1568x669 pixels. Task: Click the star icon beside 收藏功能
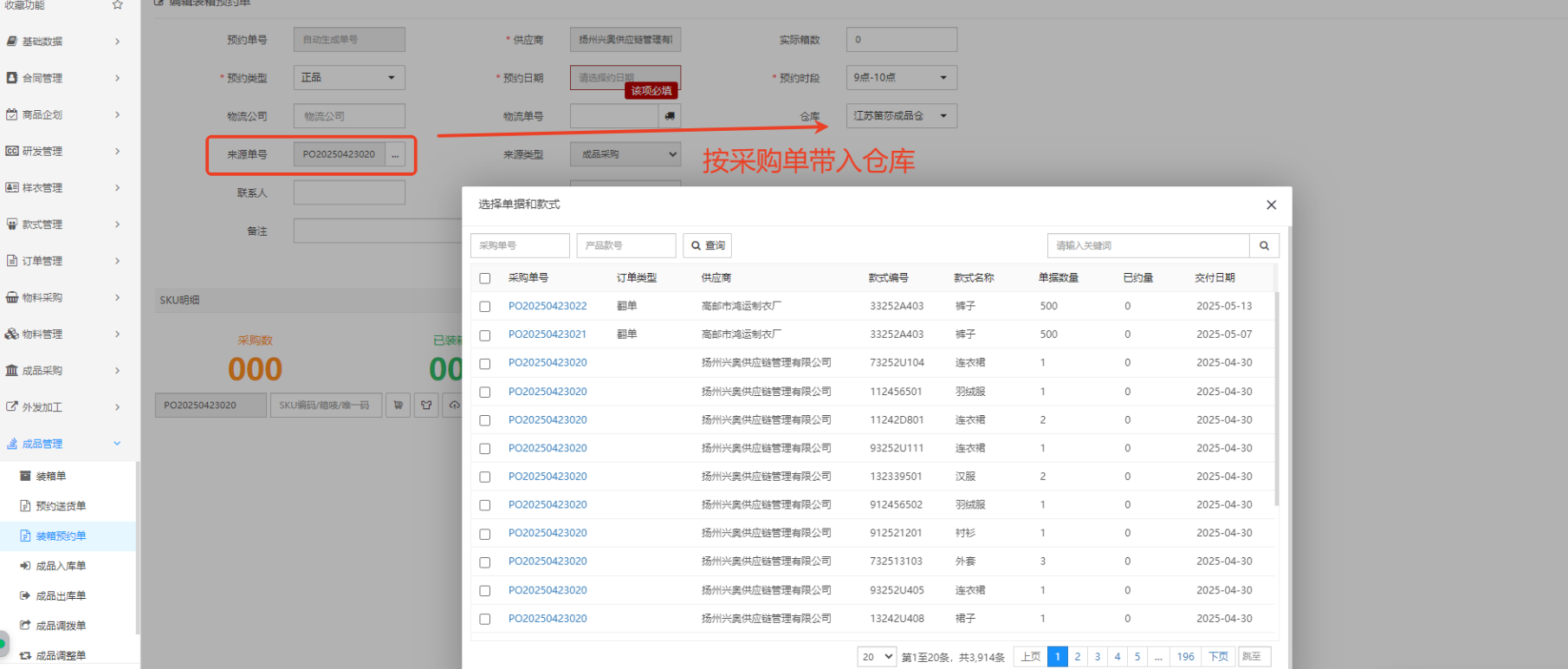point(118,5)
